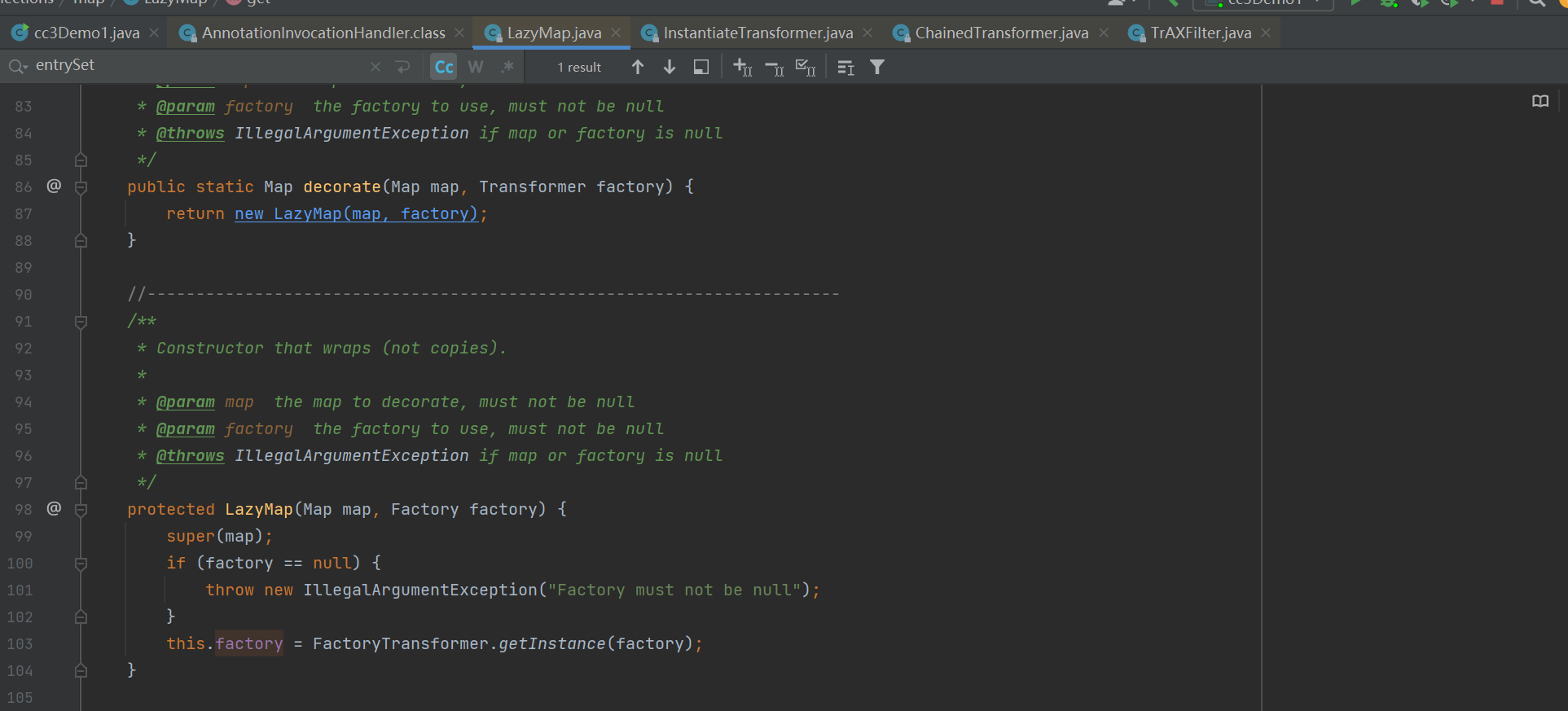Collapse the Javadoc block at line 91
The image size is (1568, 711).
point(81,322)
